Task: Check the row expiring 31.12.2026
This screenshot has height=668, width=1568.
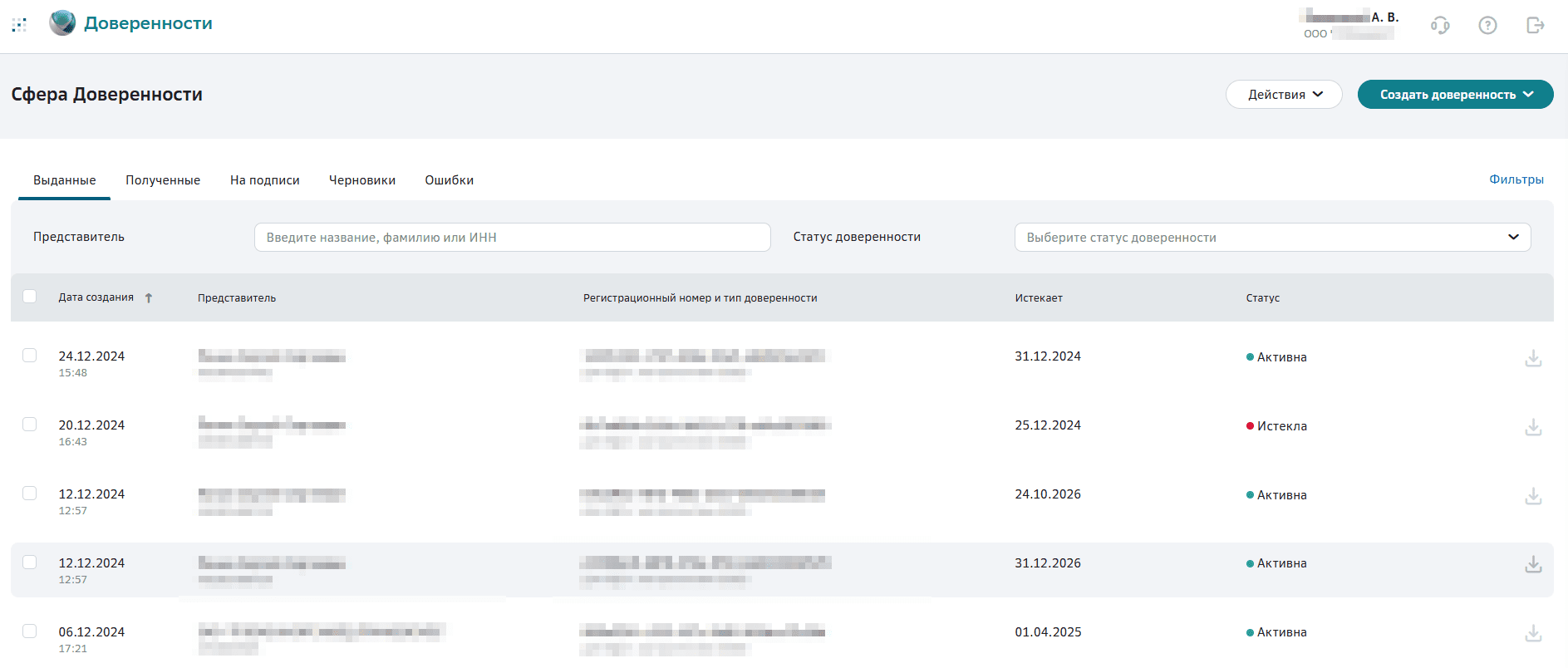Action: (30, 562)
